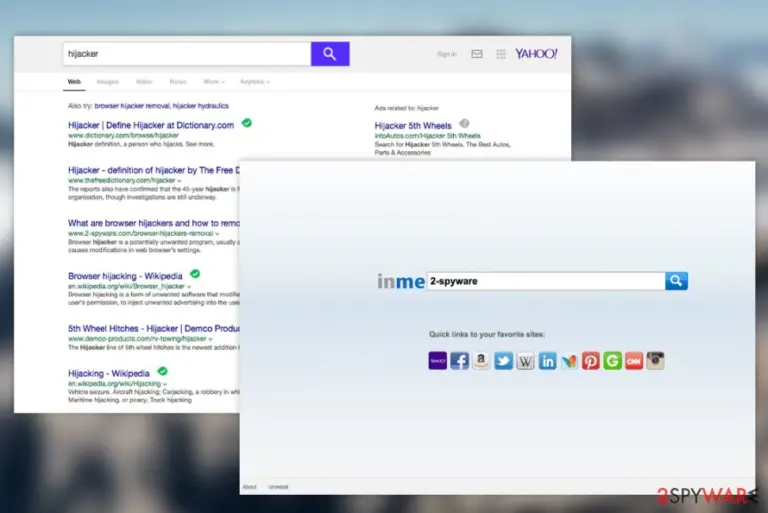Click the Yahoo search box containing hijacker
The width and height of the screenshot is (768, 513).
click(187, 54)
